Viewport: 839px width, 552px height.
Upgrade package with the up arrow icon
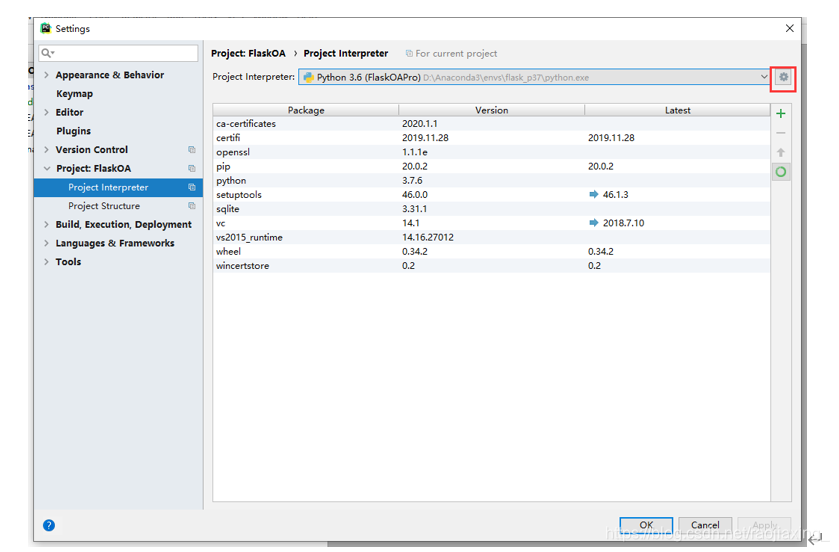pos(781,152)
